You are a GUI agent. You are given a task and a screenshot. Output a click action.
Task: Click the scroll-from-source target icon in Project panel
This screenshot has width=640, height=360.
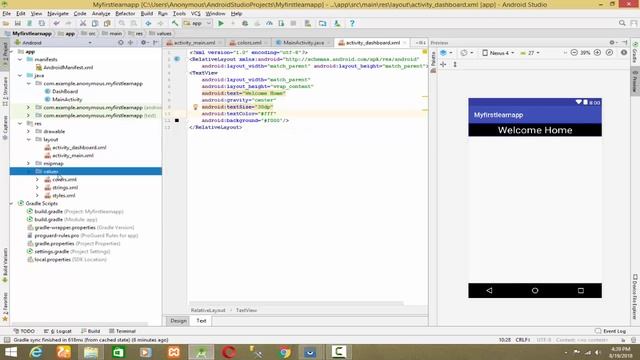point(120,42)
